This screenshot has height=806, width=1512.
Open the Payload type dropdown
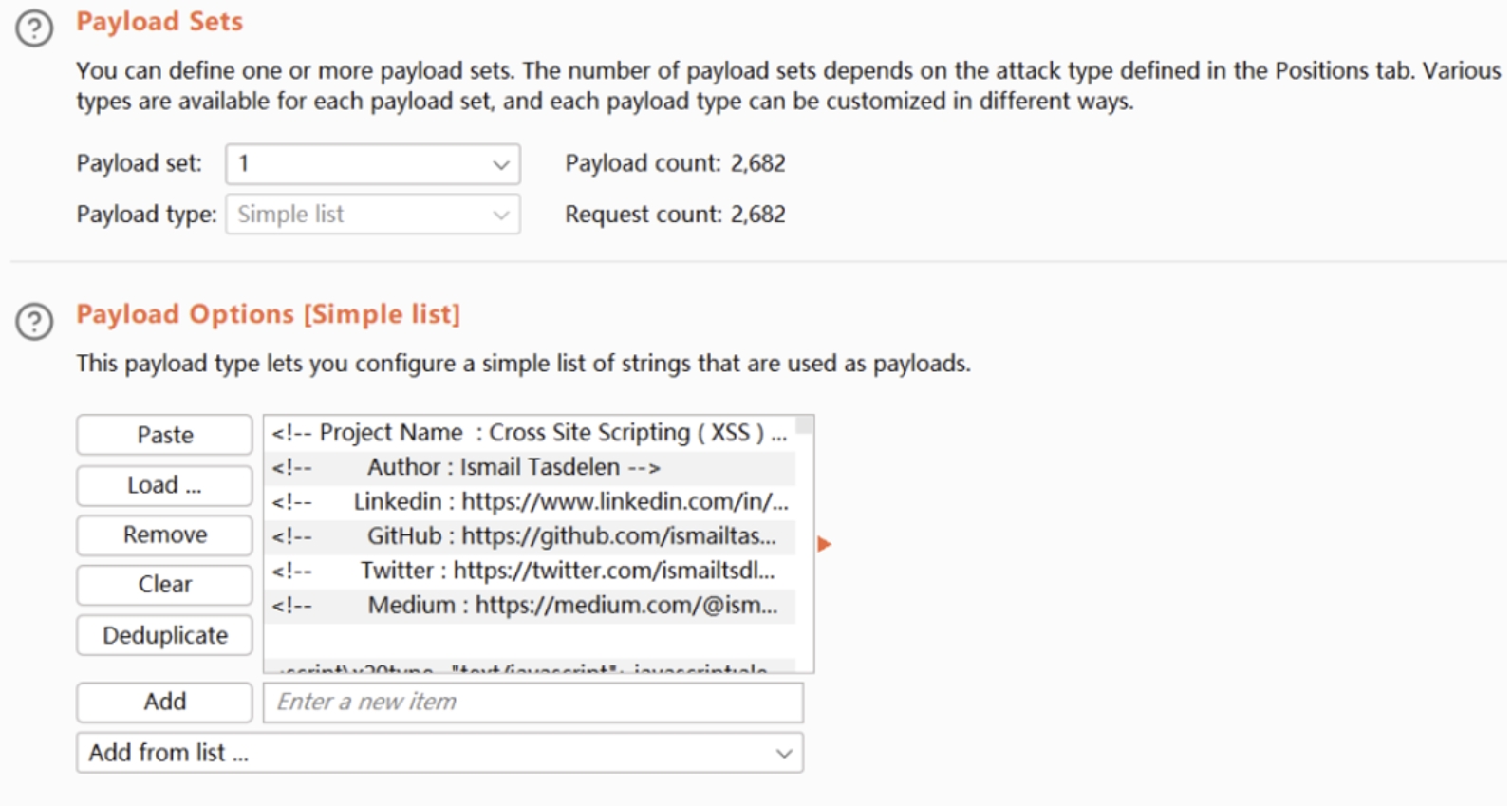click(372, 215)
